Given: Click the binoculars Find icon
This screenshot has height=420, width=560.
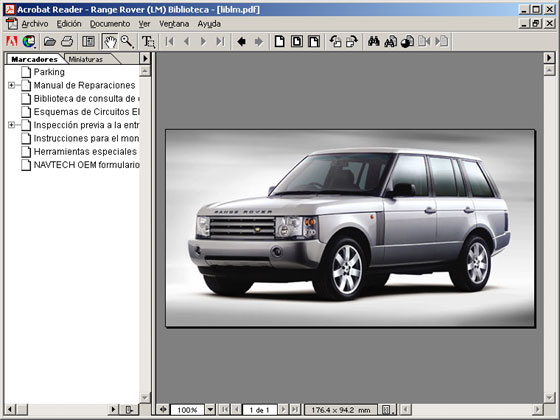Looking at the screenshot, I should (x=374, y=41).
